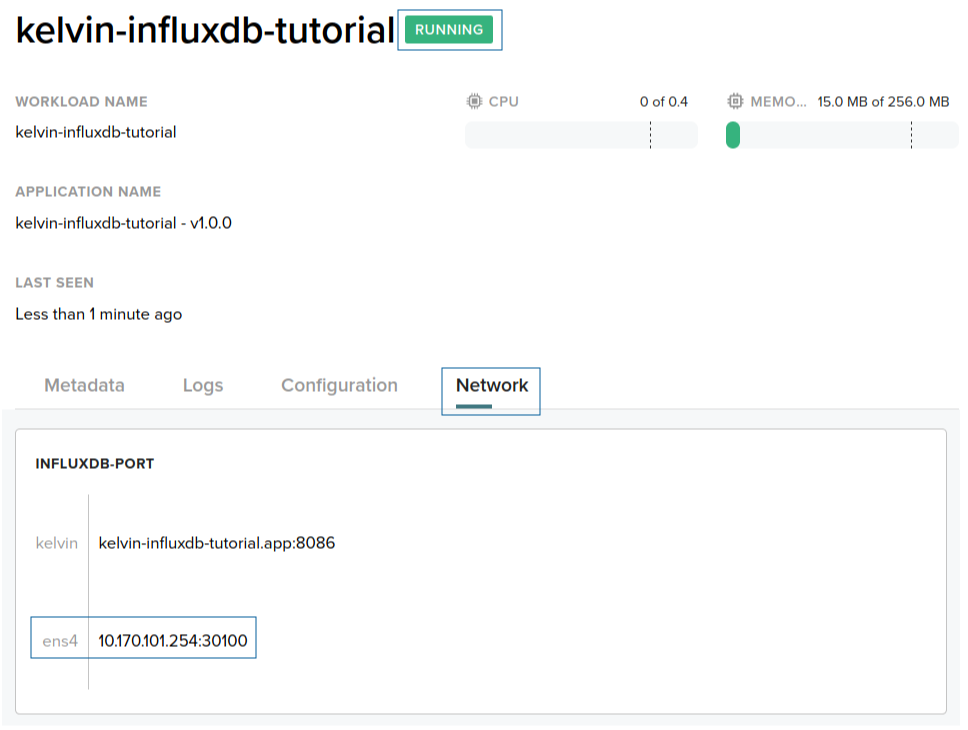Click the 10.170.101.254:30100 address

173,641
